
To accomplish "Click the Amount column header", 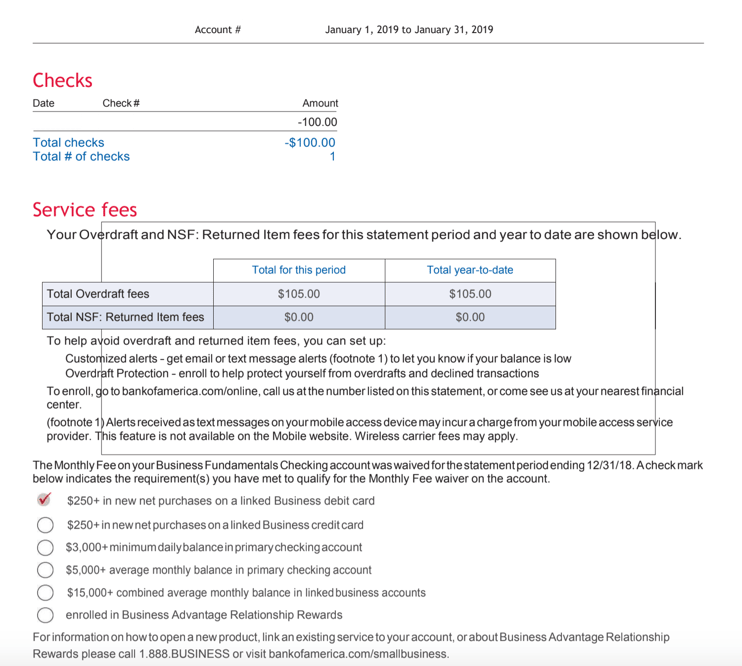I will [x=320, y=103].
